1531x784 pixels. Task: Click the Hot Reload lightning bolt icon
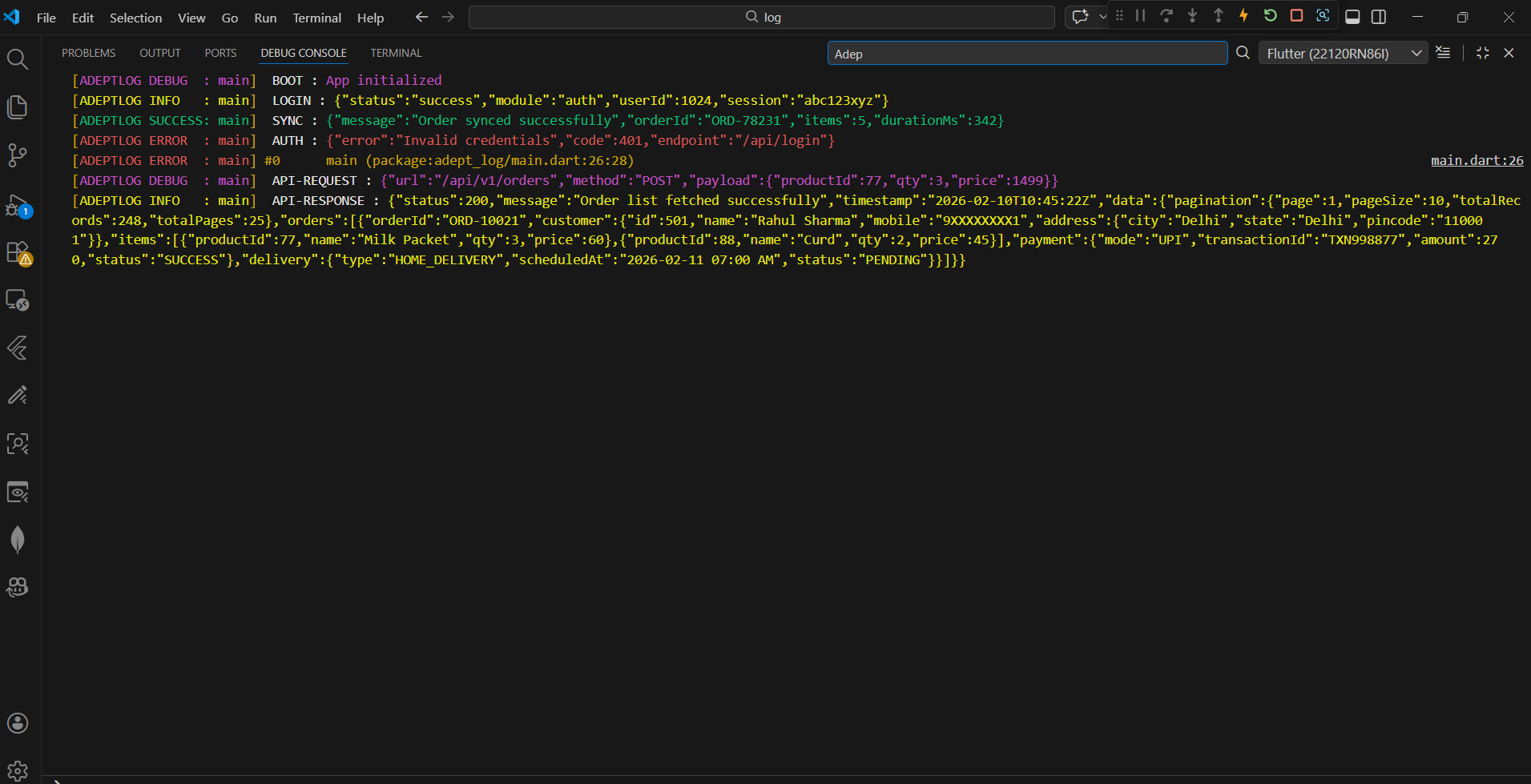coord(1244,15)
